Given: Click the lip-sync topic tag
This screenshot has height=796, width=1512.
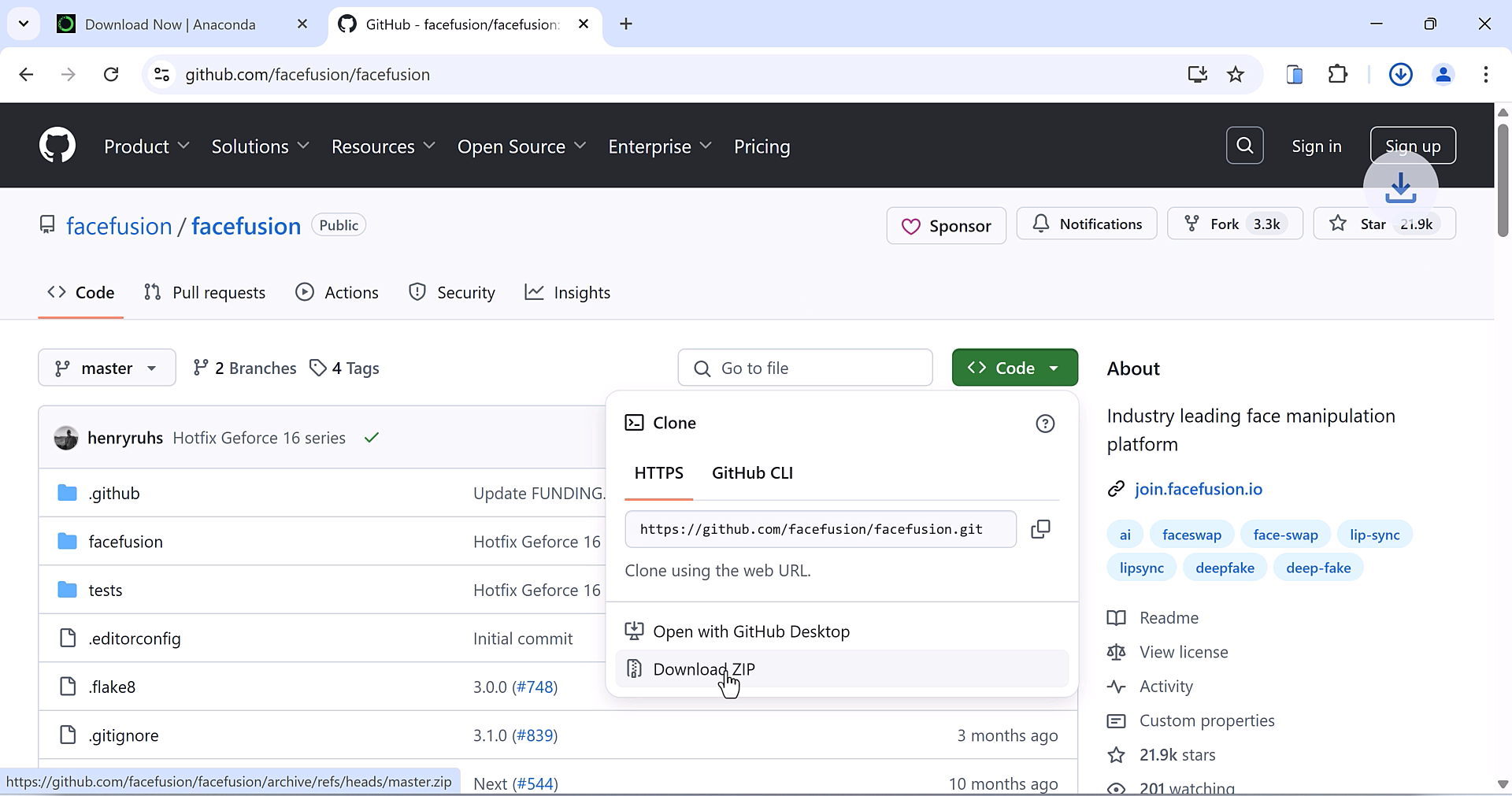Looking at the screenshot, I should coord(1374,535).
